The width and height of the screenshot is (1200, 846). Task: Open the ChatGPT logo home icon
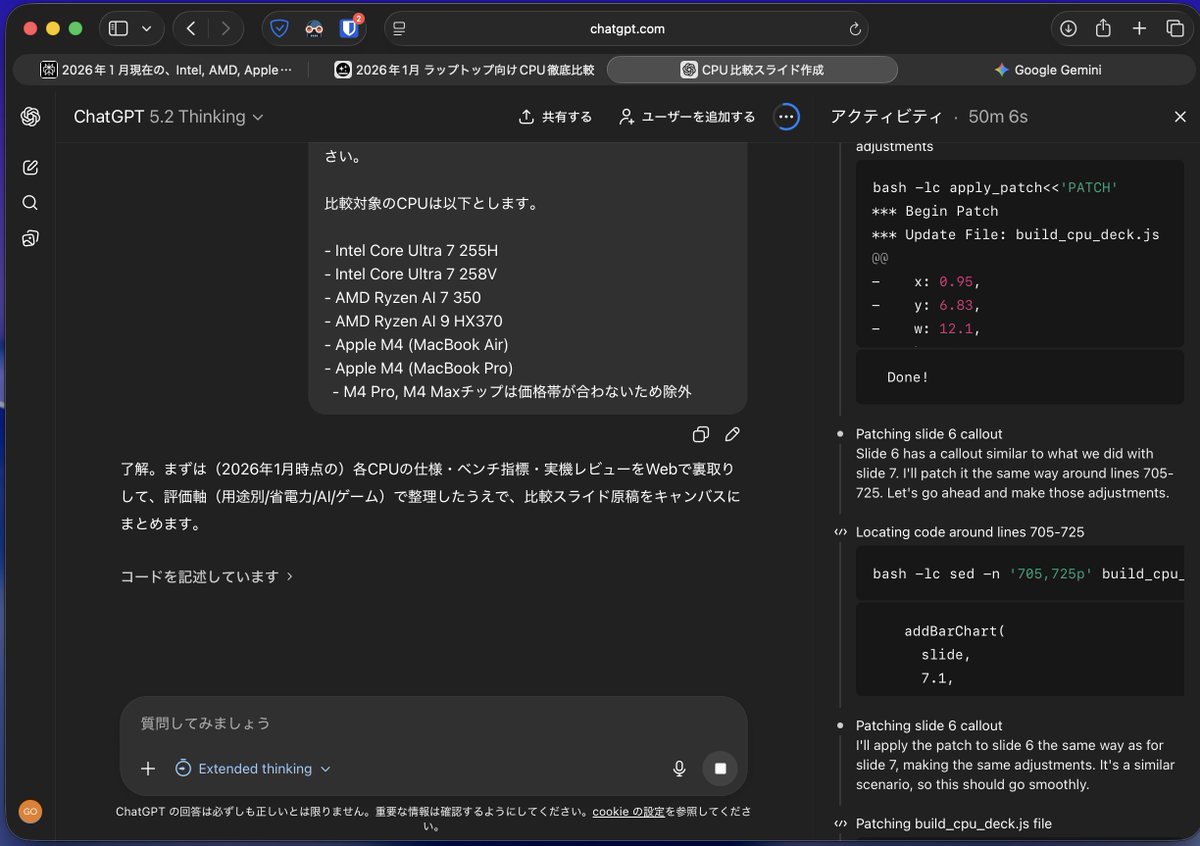click(30, 117)
